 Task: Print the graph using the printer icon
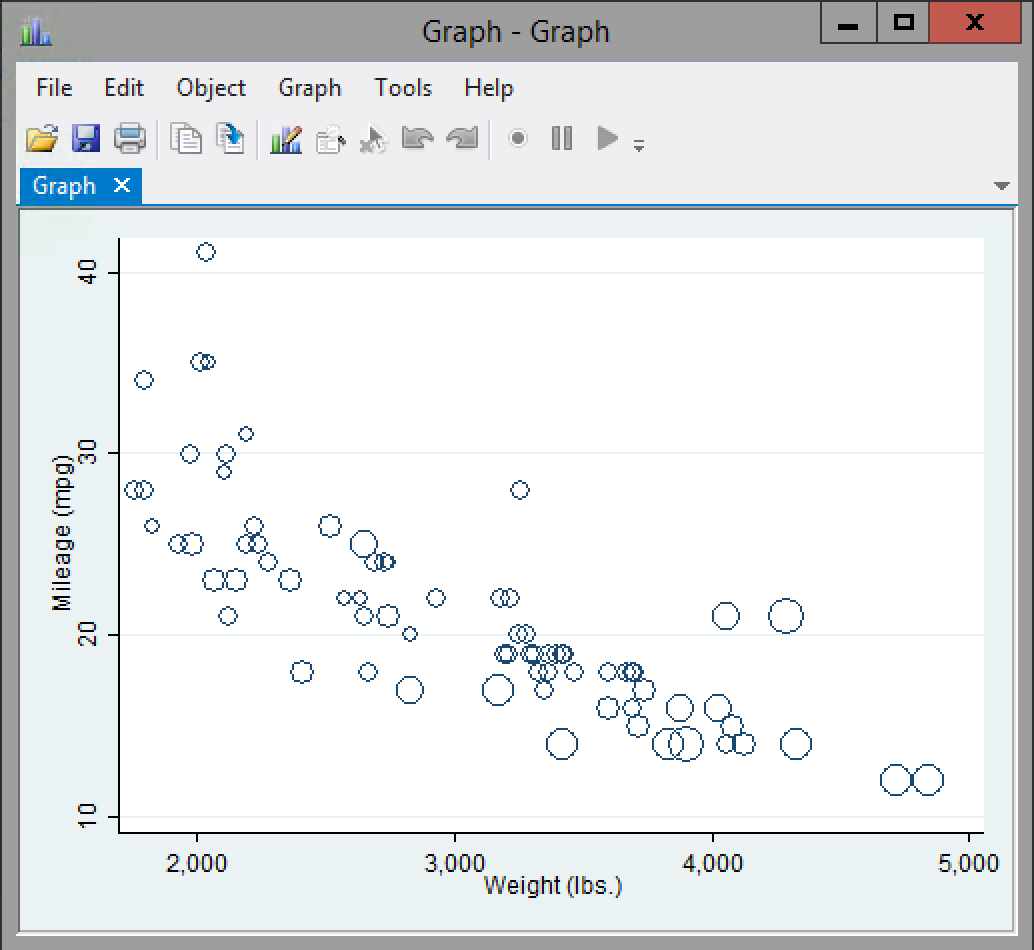129,139
